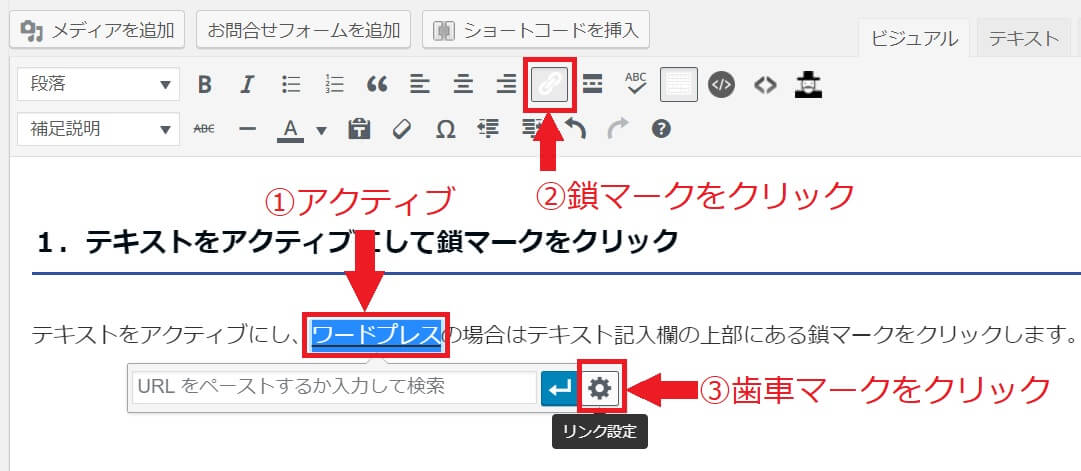The image size is (1081, 471).
Task: Clear formatting with the eraser icon
Action: pos(402,129)
